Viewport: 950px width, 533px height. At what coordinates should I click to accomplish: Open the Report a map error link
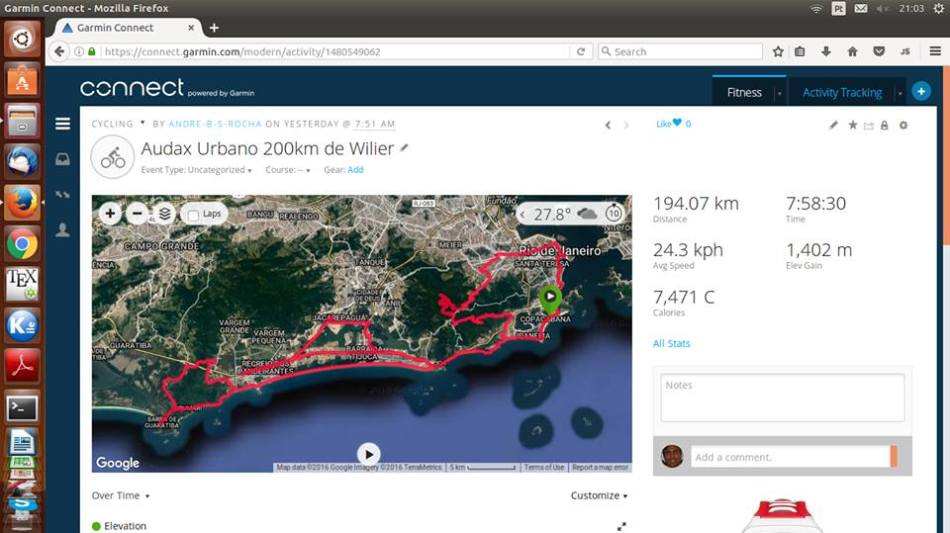click(x=600, y=467)
